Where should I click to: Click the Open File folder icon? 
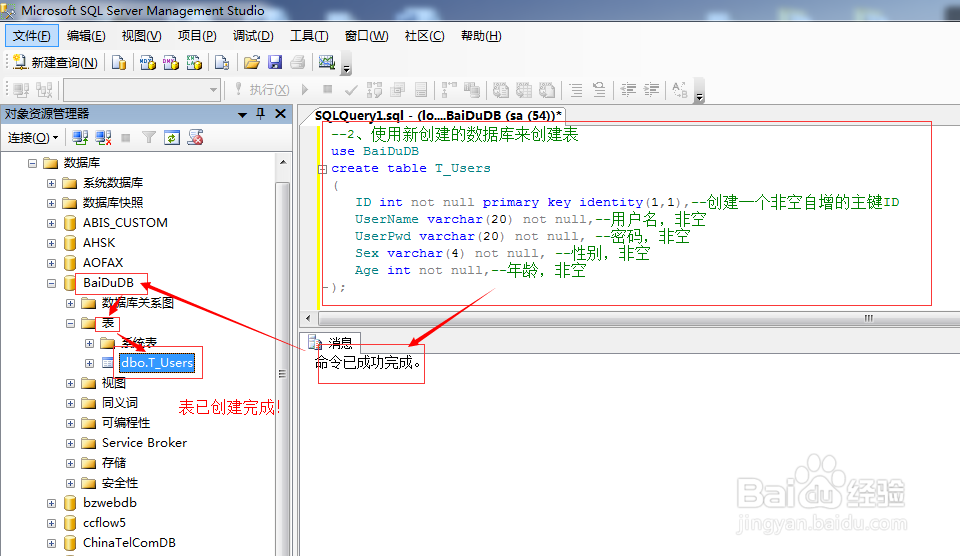[x=252, y=62]
